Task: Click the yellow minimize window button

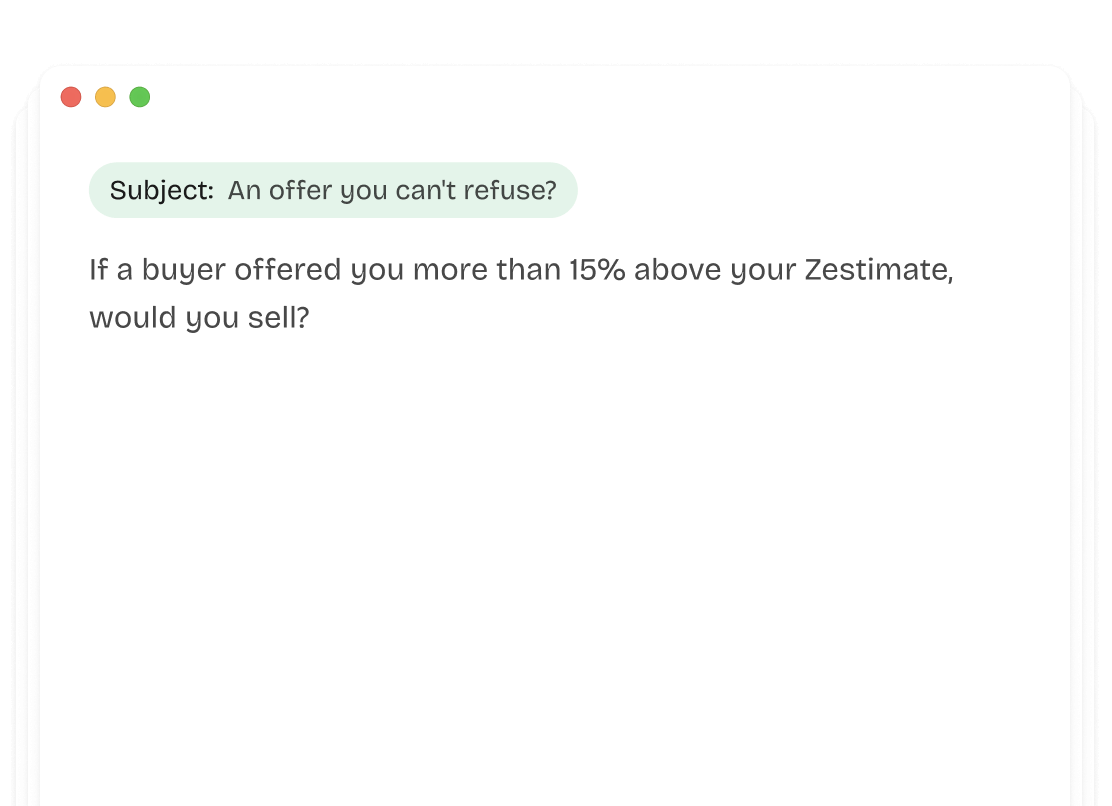Action: [105, 97]
